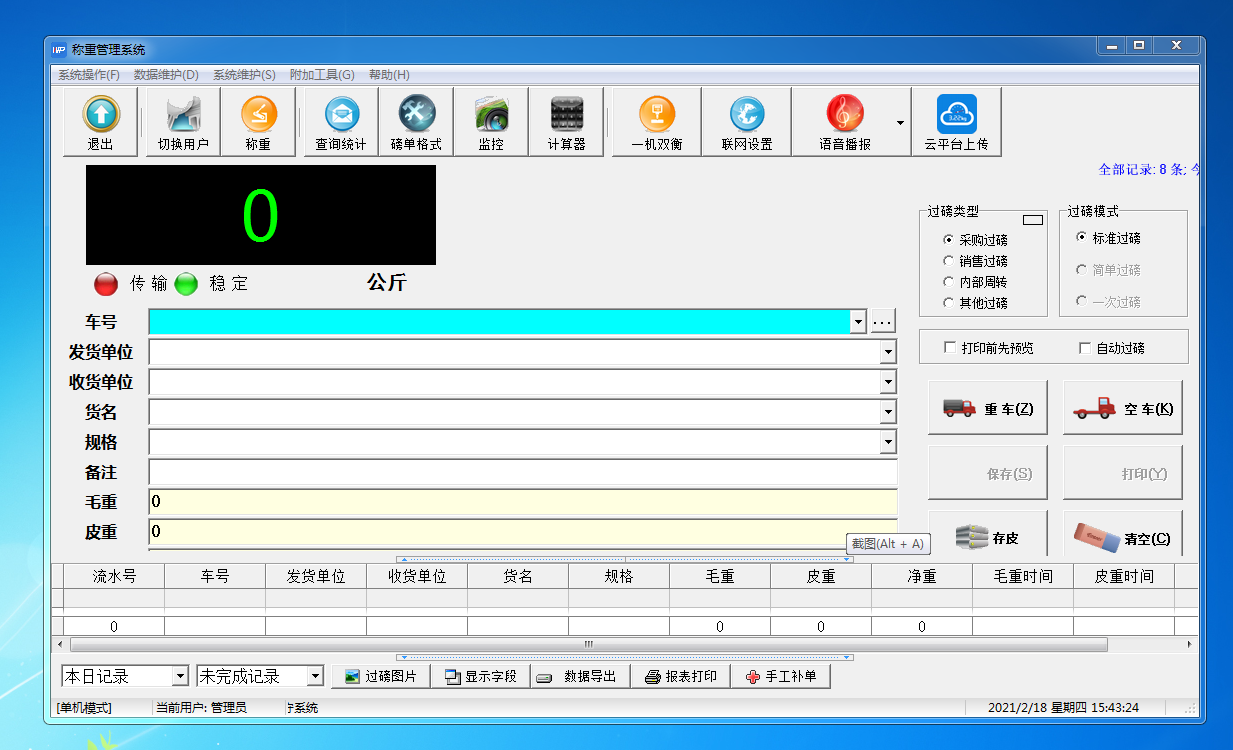Tick the 自动过磅 checkbox
The width and height of the screenshot is (1233, 750).
pos(1085,348)
